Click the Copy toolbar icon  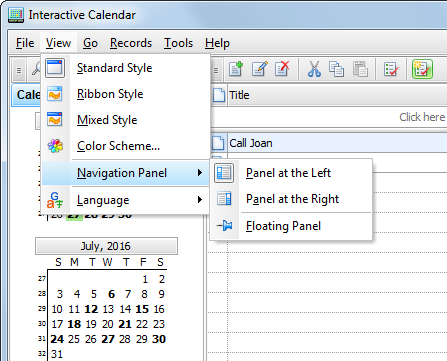(x=336, y=69)
